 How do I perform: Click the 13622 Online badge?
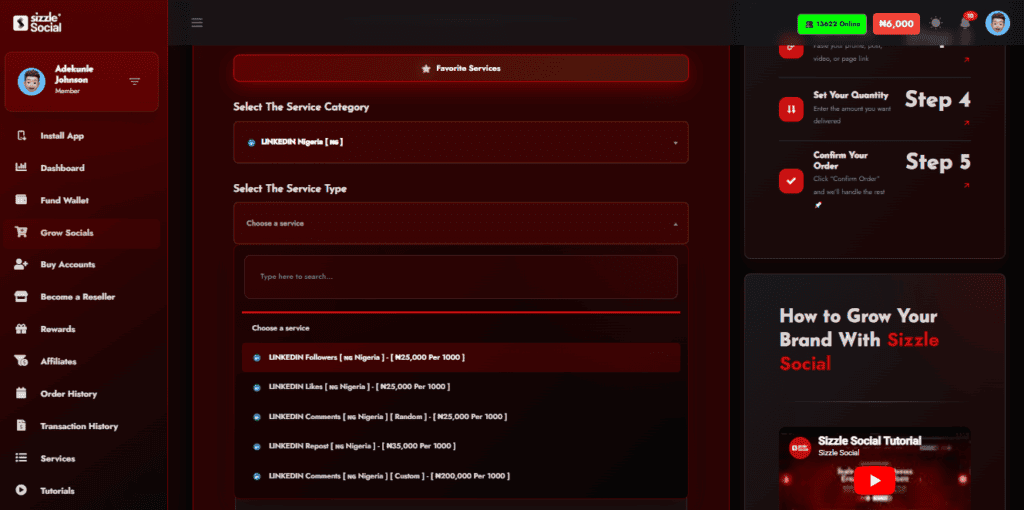pyautogui.click(x=831, y=24)
